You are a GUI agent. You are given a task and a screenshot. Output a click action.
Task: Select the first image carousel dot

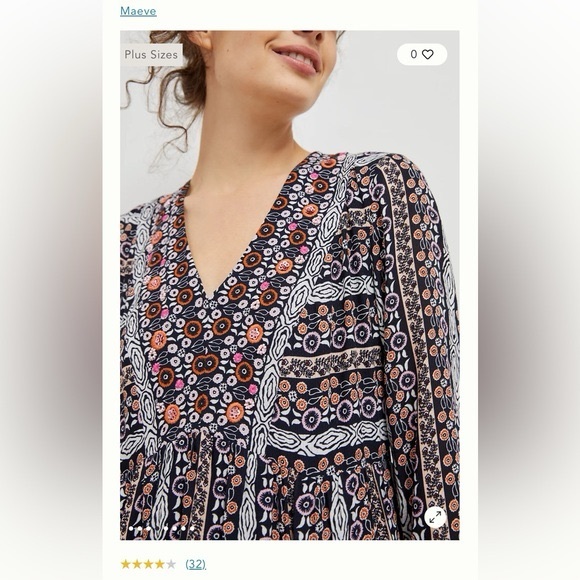tap(131, 529)
